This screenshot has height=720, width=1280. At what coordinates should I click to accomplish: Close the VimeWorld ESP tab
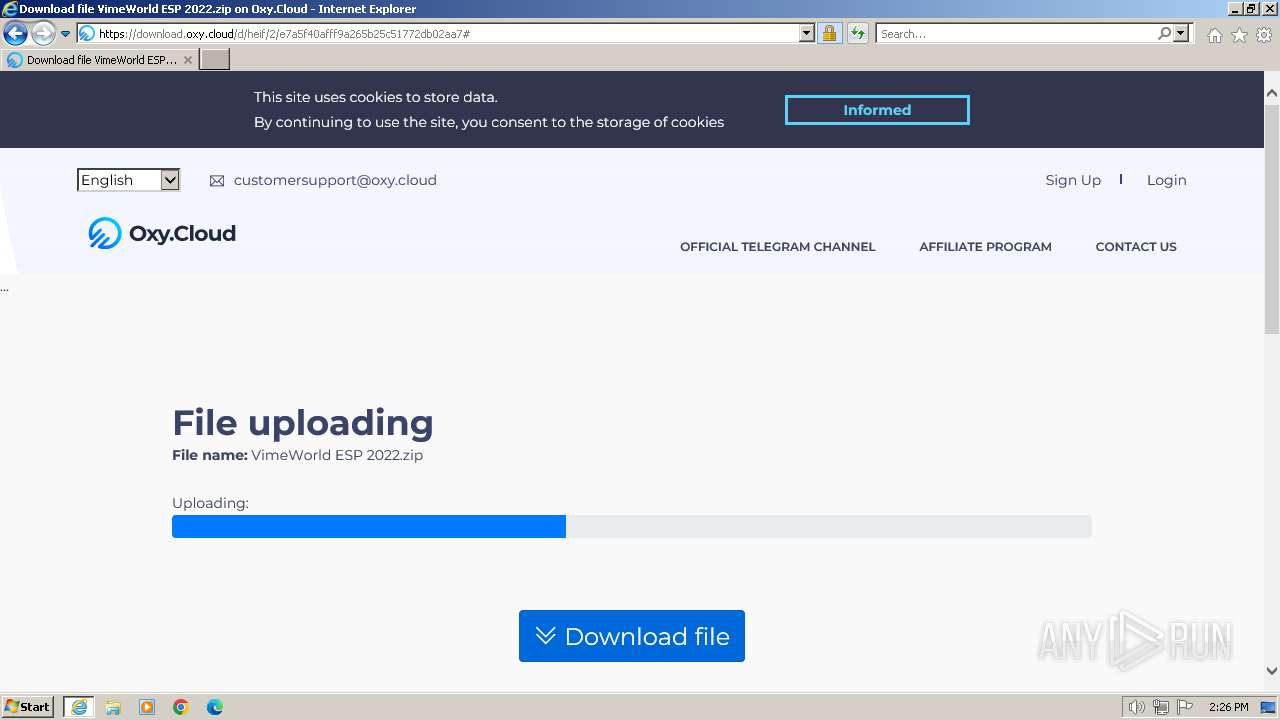187,60
